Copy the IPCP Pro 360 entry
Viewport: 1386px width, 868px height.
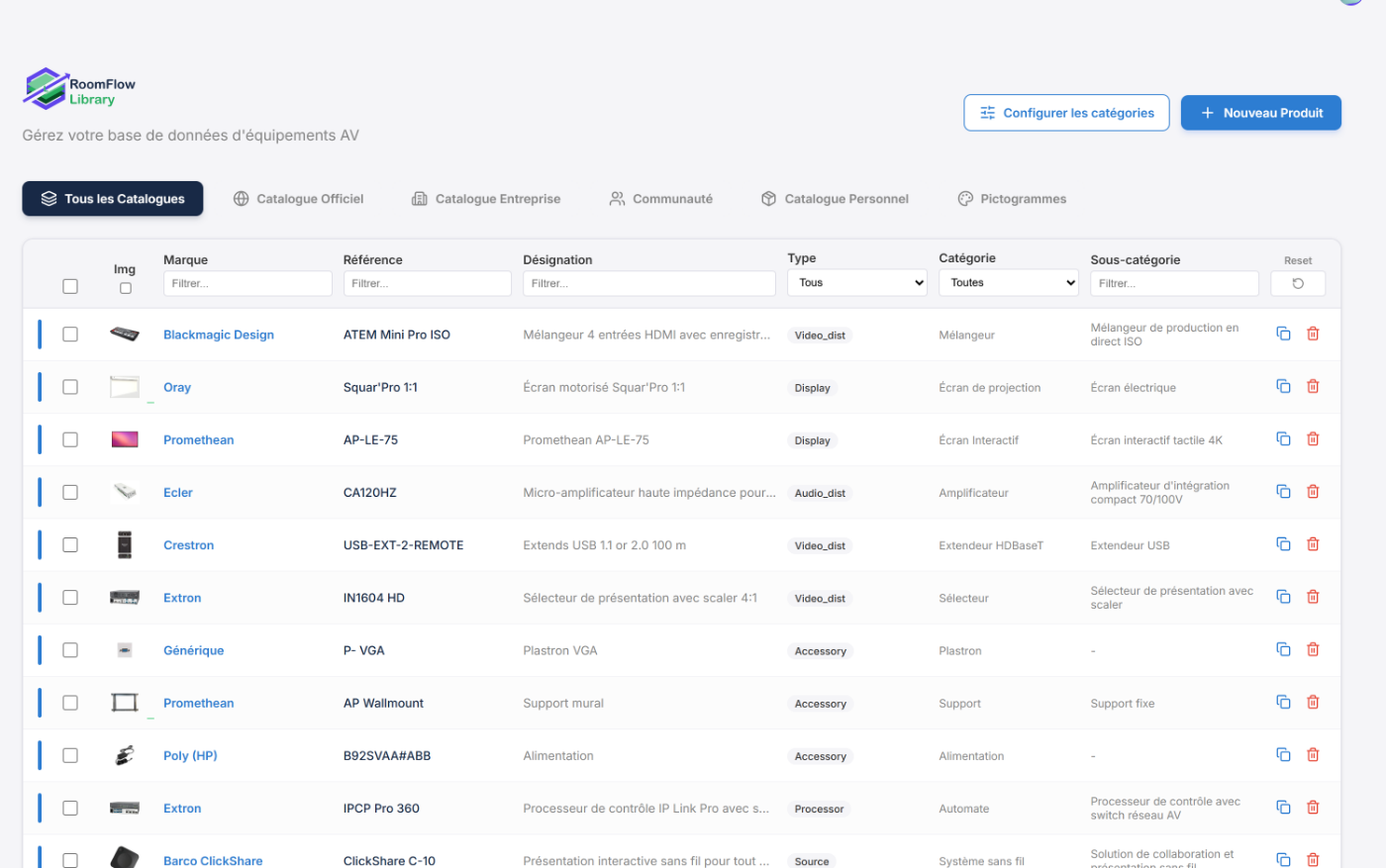pos(1283,807)
